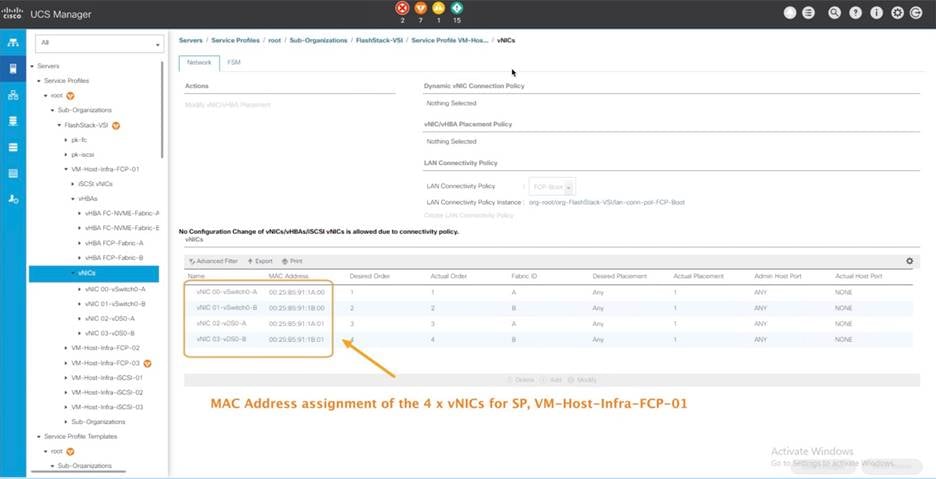Screen dimensions: 936x479
Task: Select vHBA FCP-Fabric-A in tree
Action: point(114,244)
